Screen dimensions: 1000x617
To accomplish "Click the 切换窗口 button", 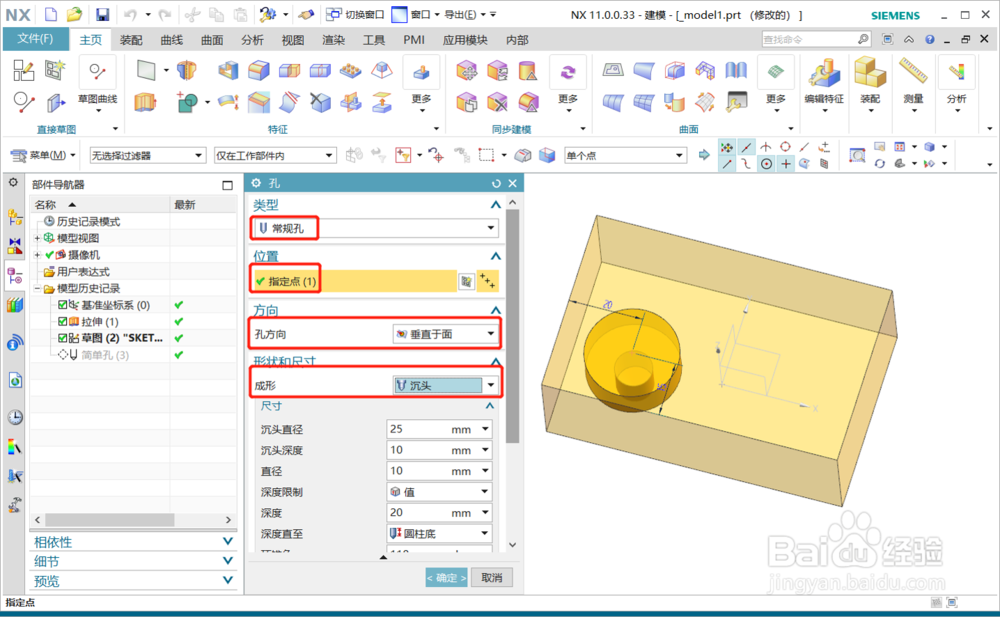I will pos(356,14).
